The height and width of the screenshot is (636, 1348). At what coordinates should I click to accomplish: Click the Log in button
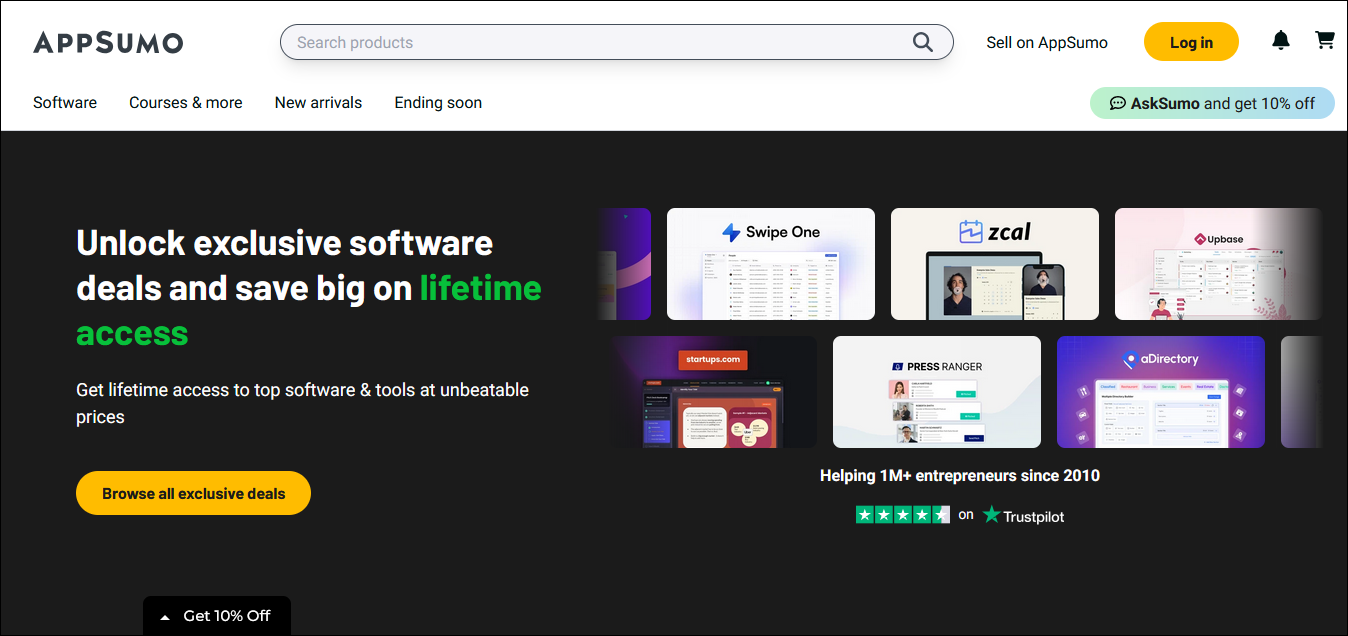(1191, 42)
